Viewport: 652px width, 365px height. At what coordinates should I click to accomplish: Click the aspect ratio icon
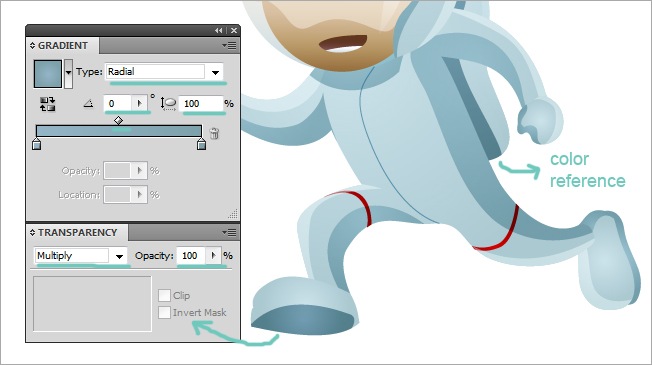pyautogui.click(x=168, y=104)
